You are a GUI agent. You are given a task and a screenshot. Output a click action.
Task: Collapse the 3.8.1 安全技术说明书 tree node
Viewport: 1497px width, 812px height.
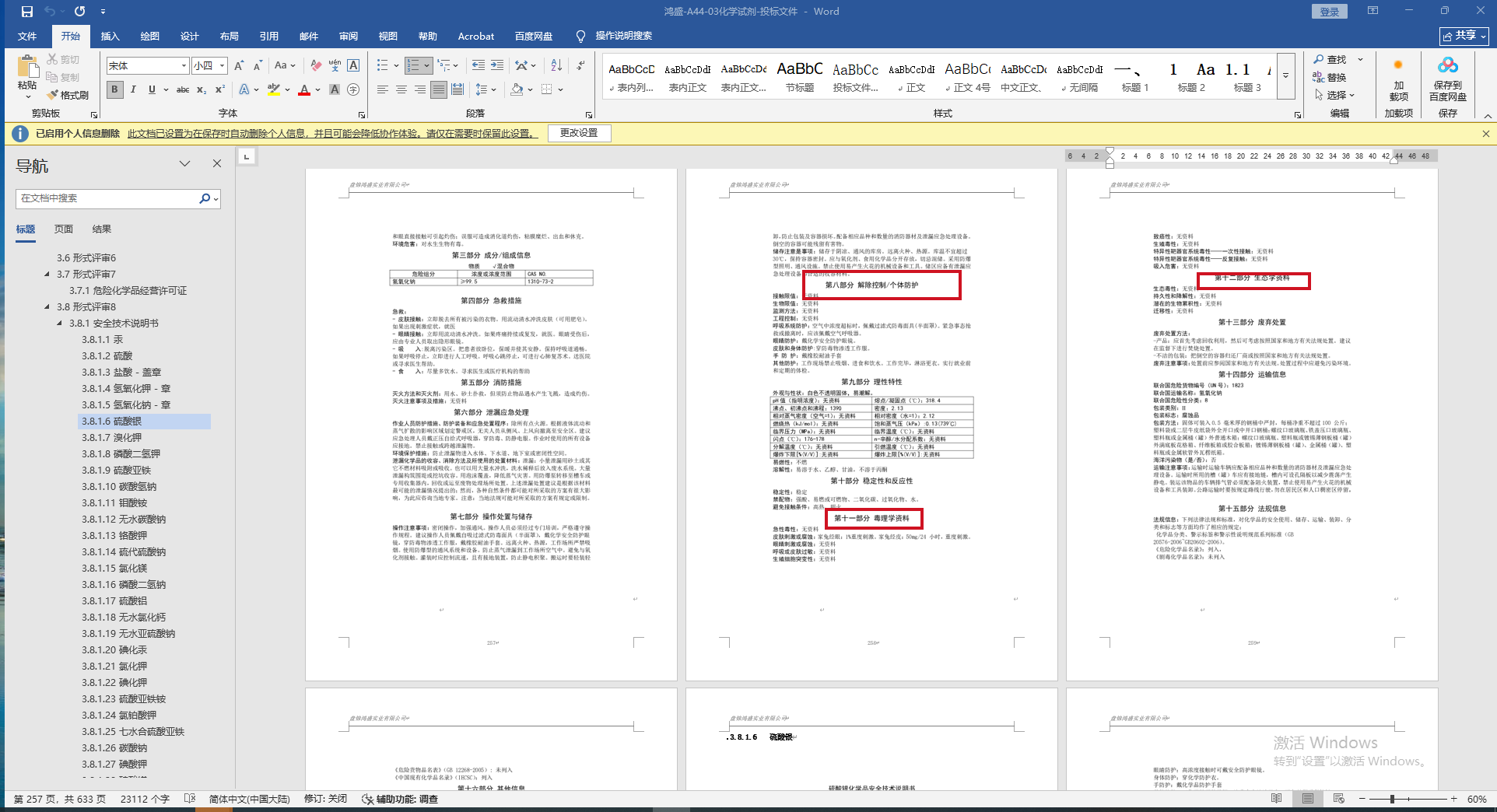pyautogui.click(x=60, y=324)
